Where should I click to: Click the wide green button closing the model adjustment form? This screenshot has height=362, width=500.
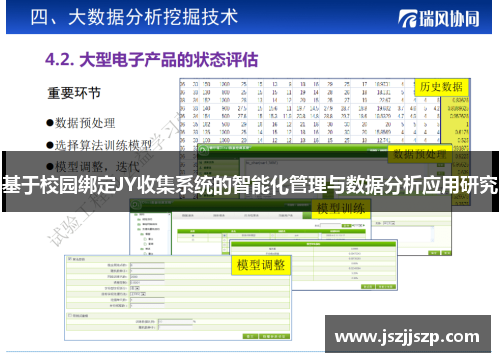click(274, 336)
